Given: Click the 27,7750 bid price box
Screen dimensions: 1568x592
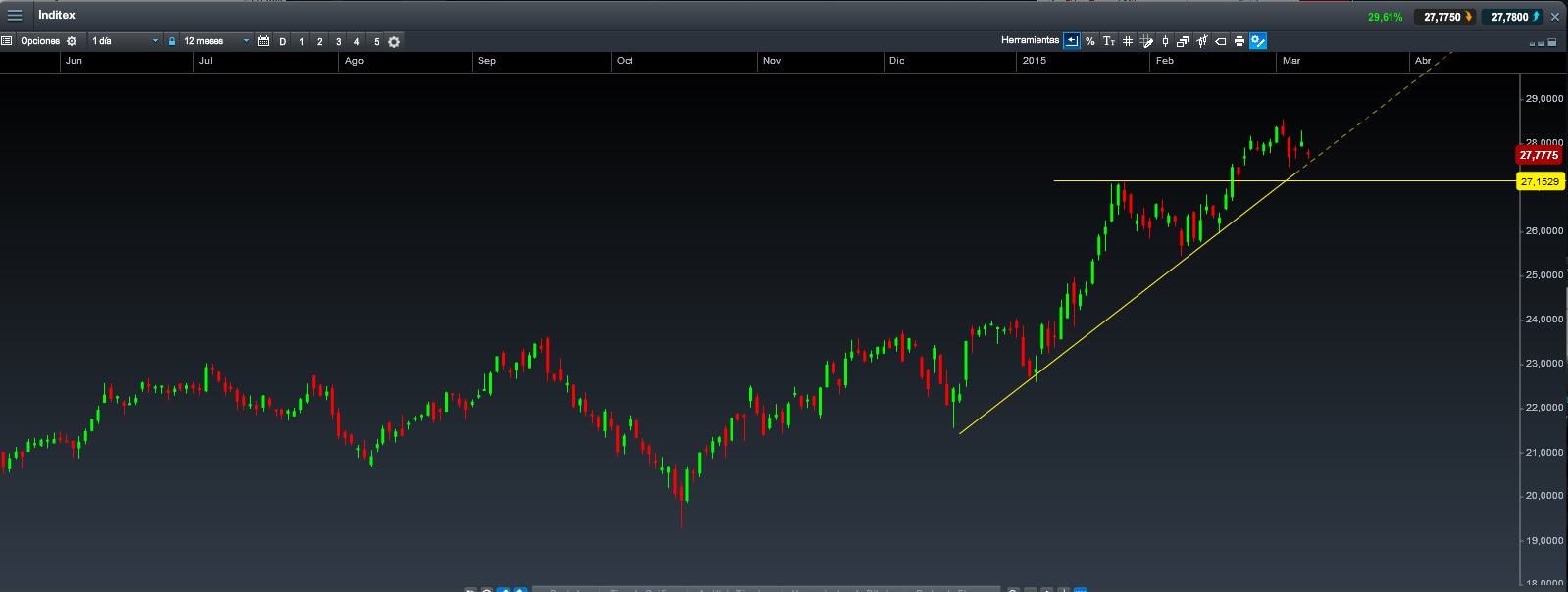Looking at the screenshot, I should pos(1443,17).
